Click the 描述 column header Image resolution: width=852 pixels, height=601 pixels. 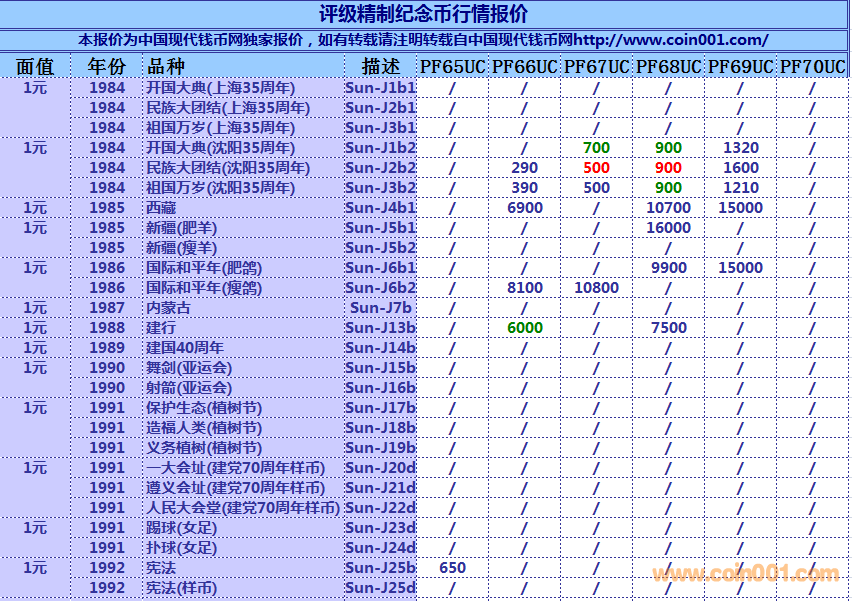pos(380,67)
